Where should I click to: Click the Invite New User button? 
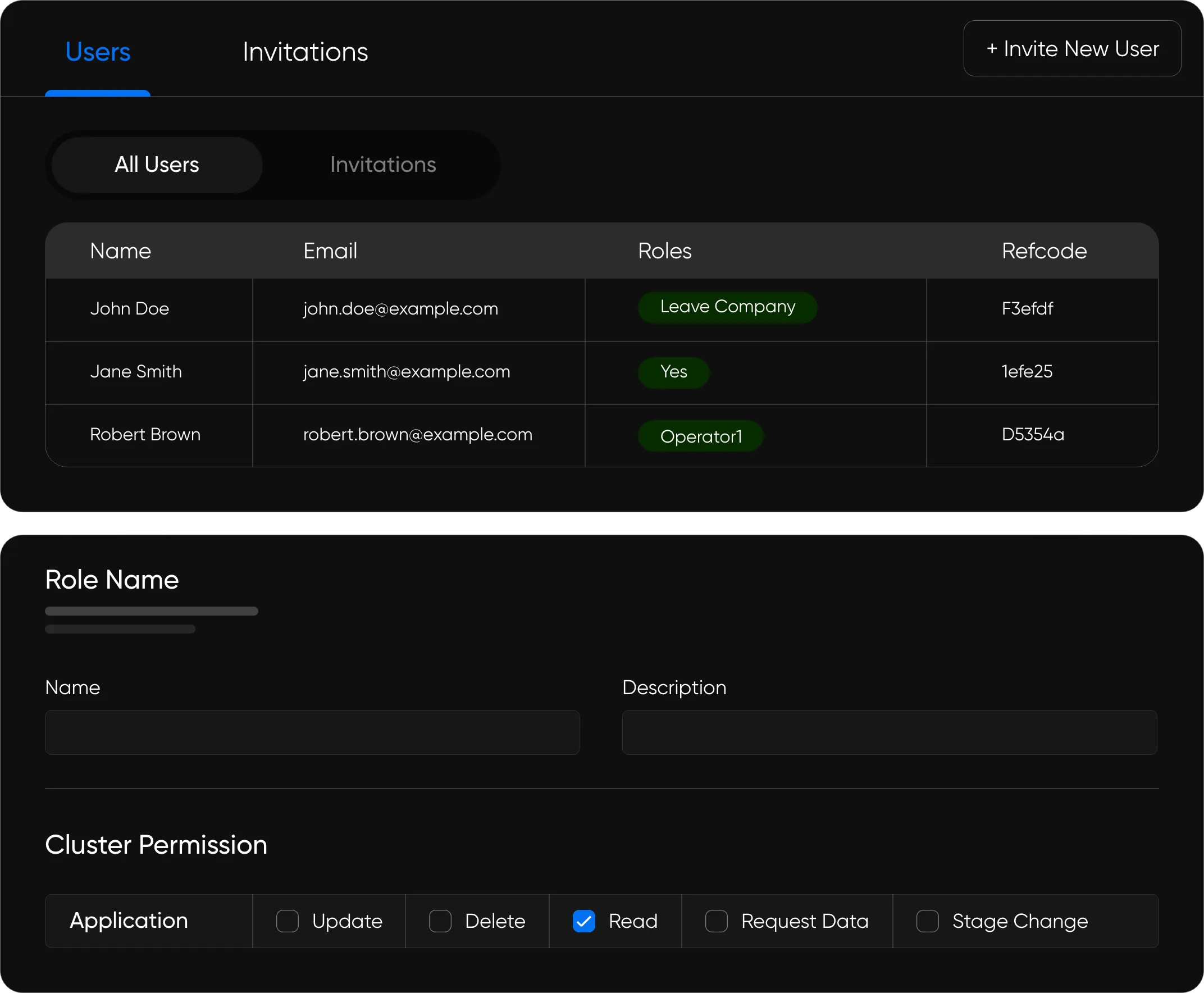pyautogui.click(x=1072, y=49)
